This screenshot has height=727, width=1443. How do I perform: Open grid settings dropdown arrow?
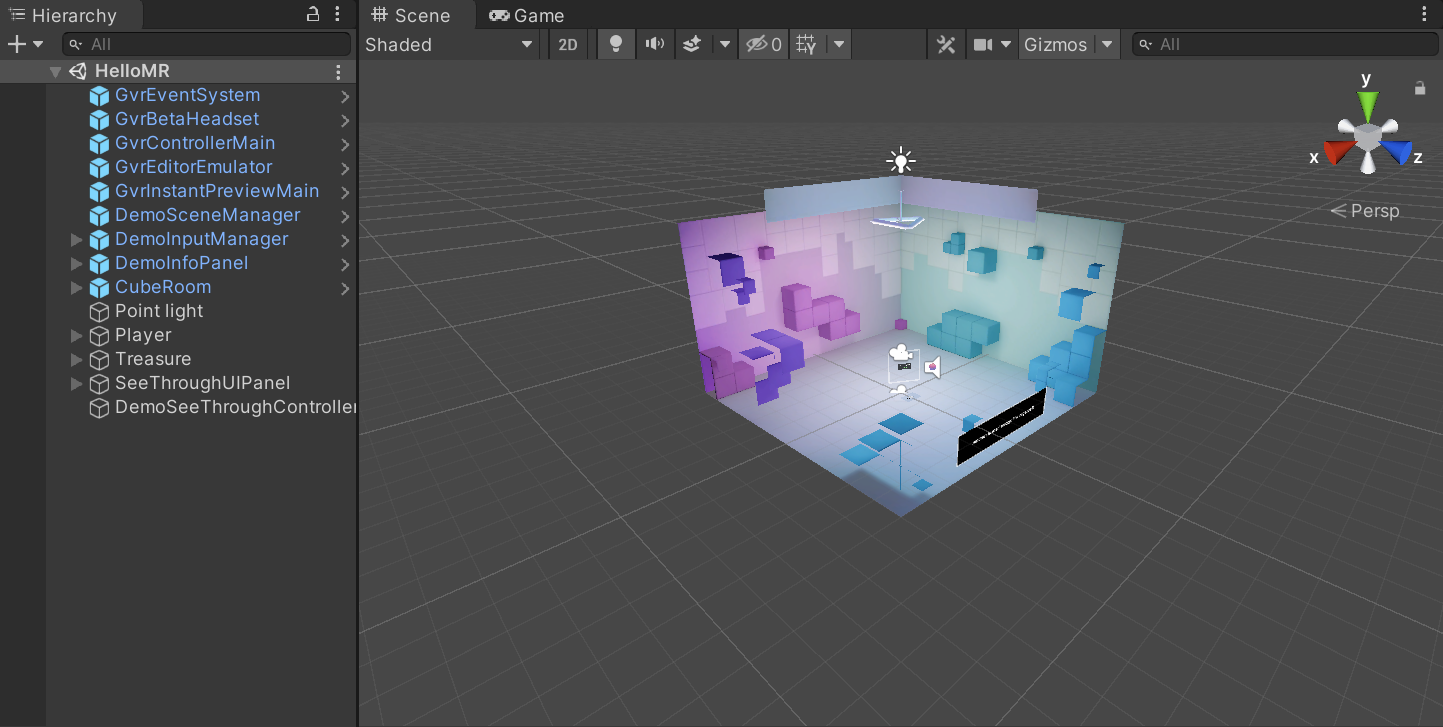point(839,45)
